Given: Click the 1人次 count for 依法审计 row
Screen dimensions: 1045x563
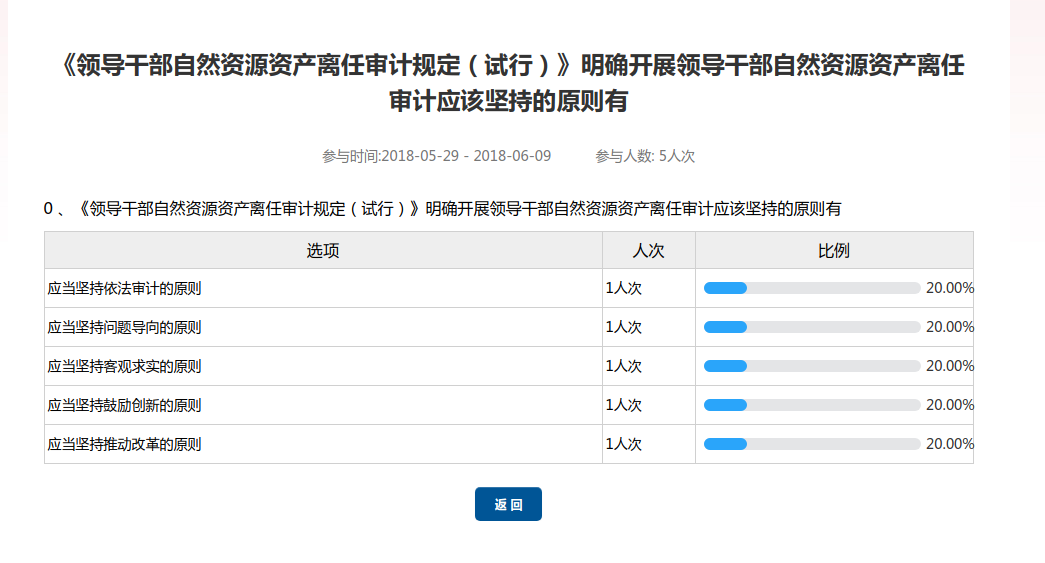Looking at the screenshot, I should click(623, 288).
